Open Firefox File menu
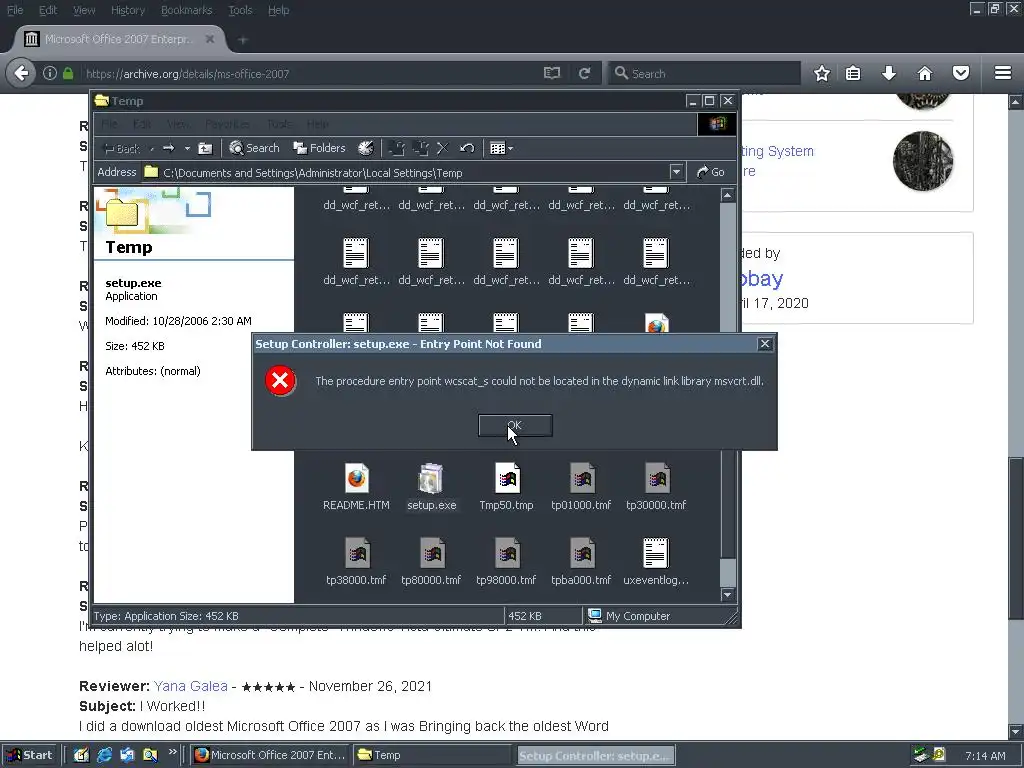1024x768 pixels. [x=15, y=10]
